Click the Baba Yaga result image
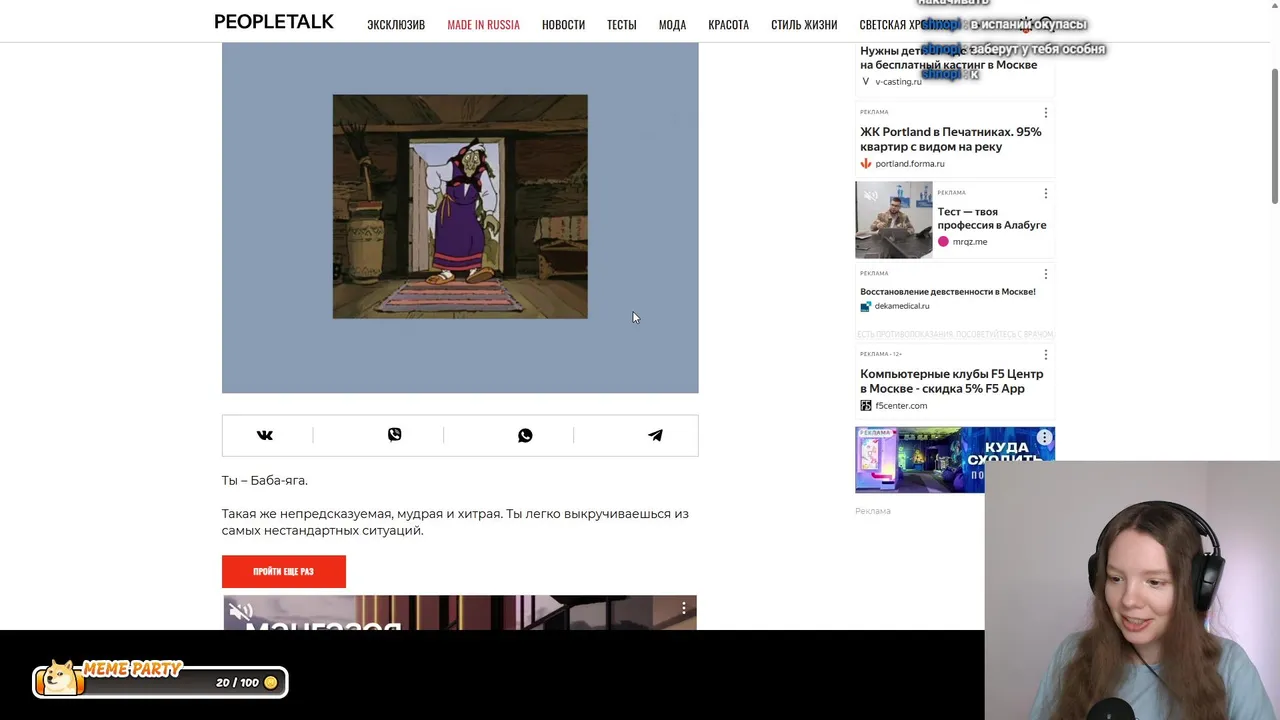The image size is (1280, 720). [460, 207]
